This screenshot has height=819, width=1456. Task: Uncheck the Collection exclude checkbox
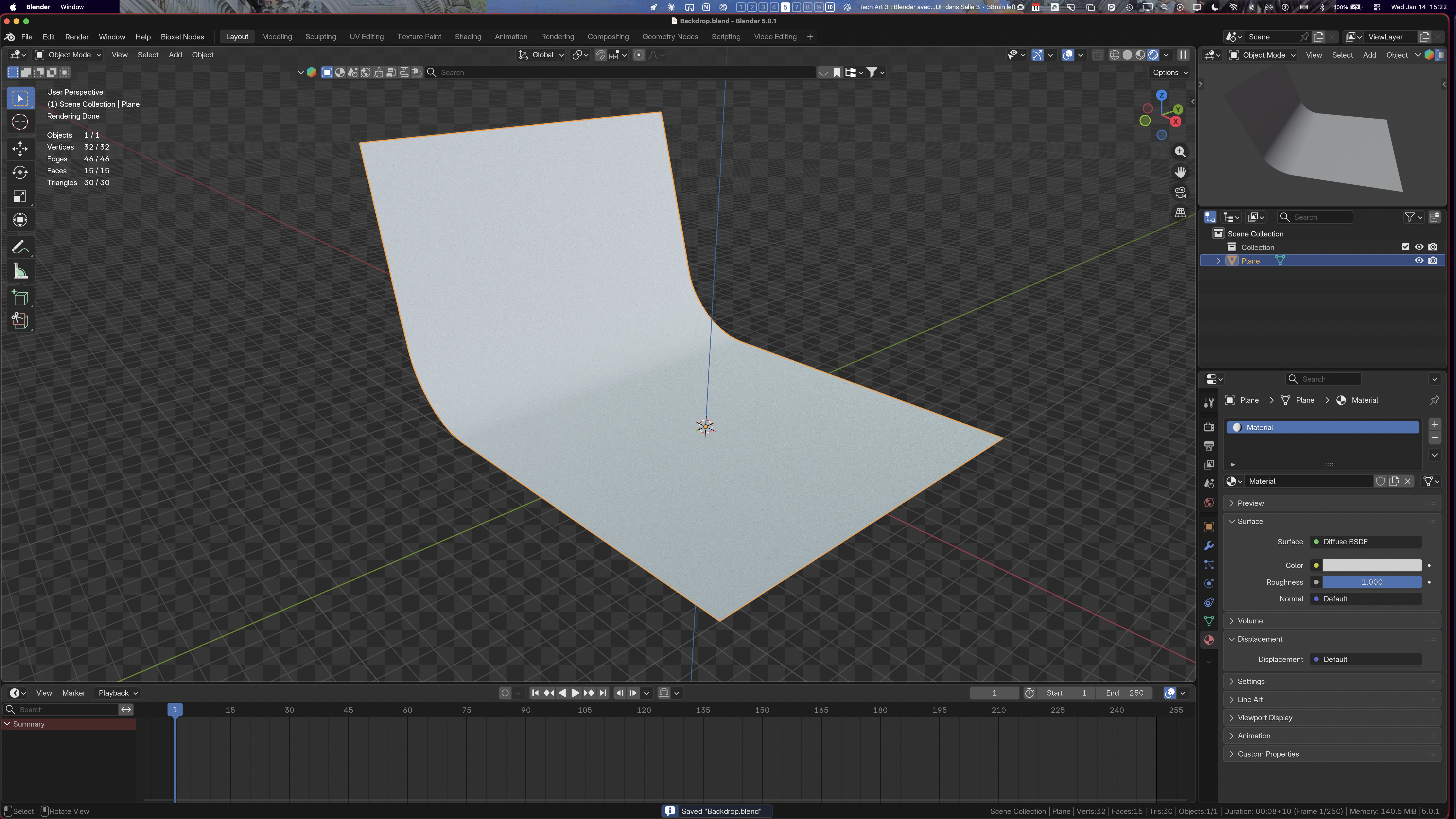tap(1406, 247)
